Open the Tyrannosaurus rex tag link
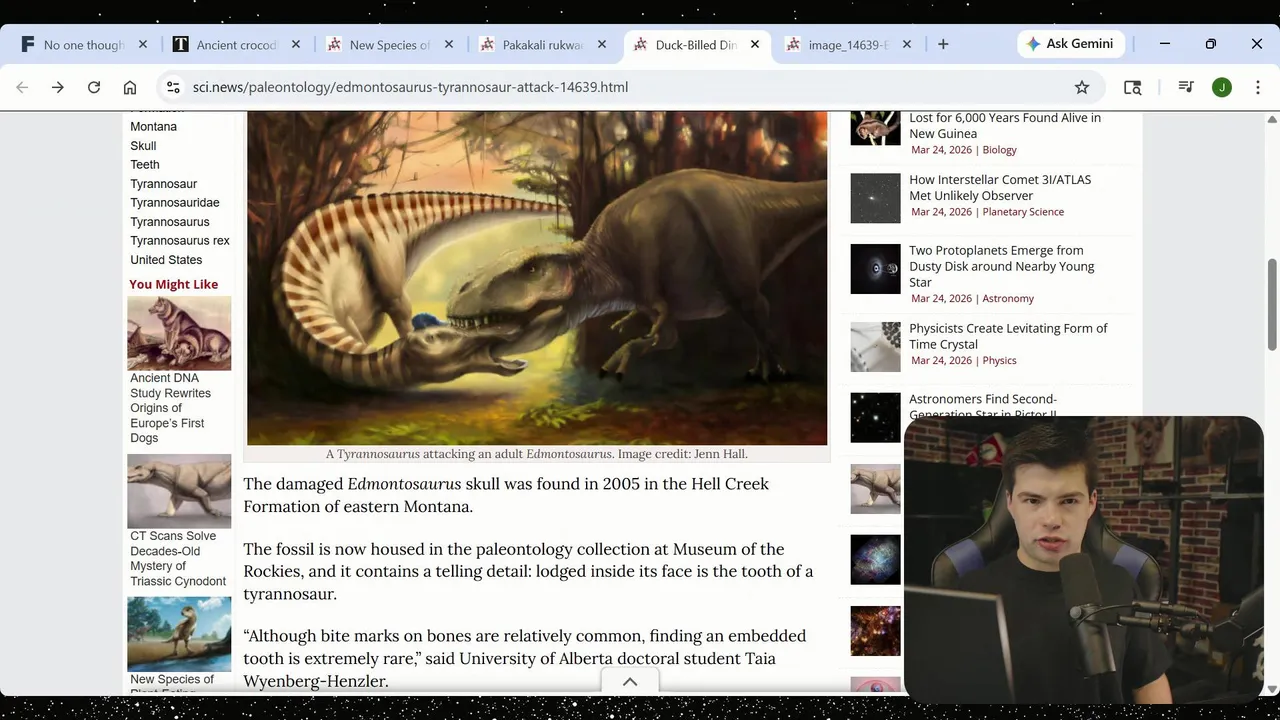Image resolution: width=1280 pixels, height=720 pixels. point(179,241)
